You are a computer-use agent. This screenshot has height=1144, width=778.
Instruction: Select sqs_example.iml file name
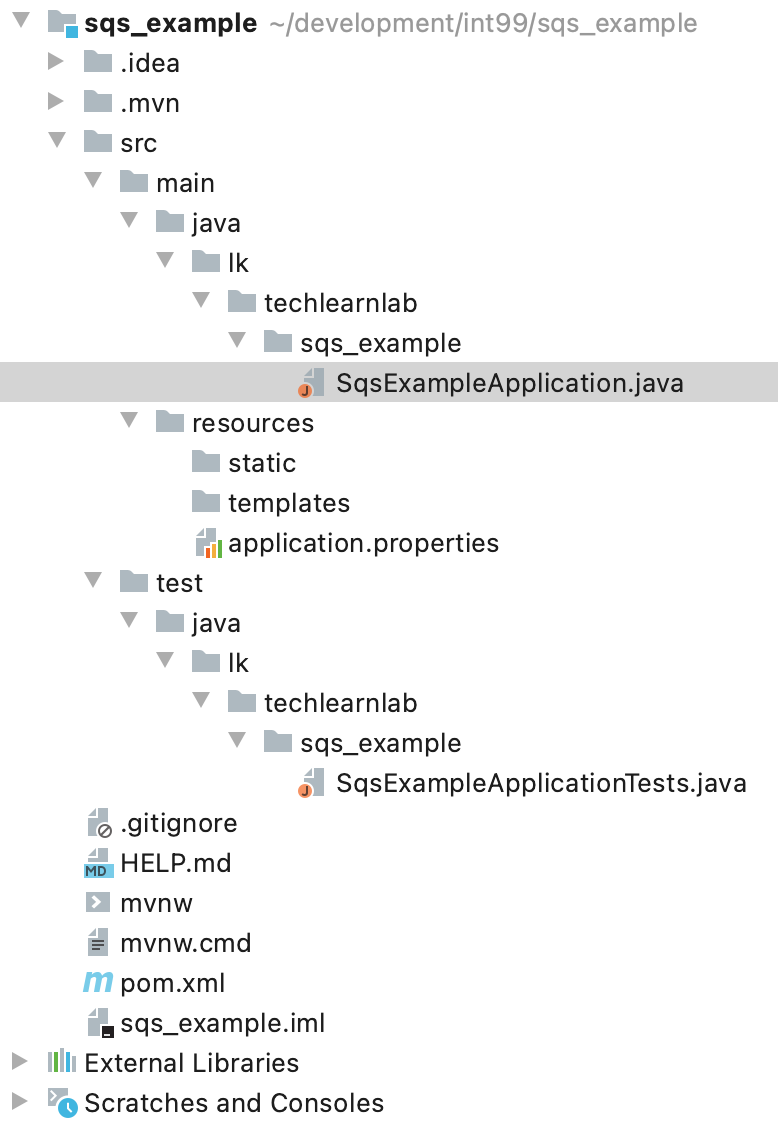(223, 1024)
